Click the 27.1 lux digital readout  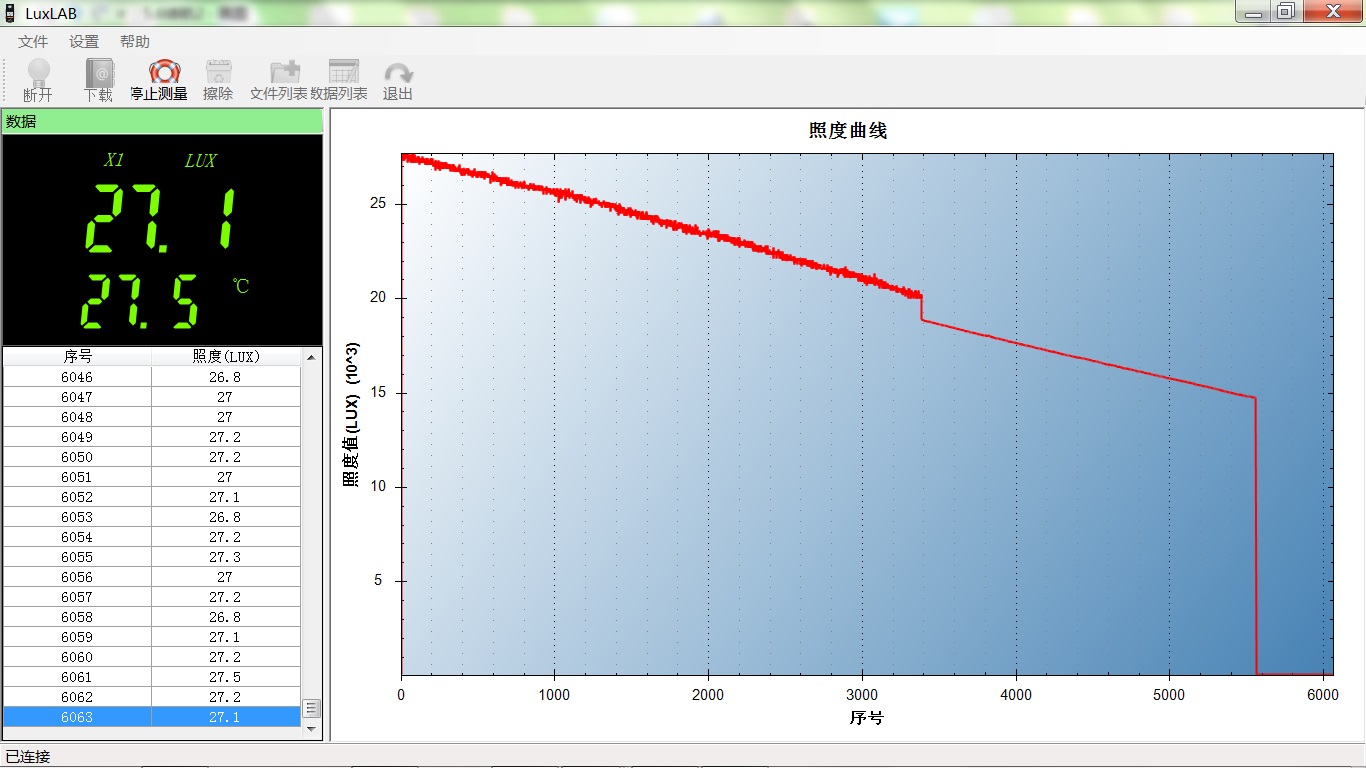pyautogui.click(x=161, y=219)
